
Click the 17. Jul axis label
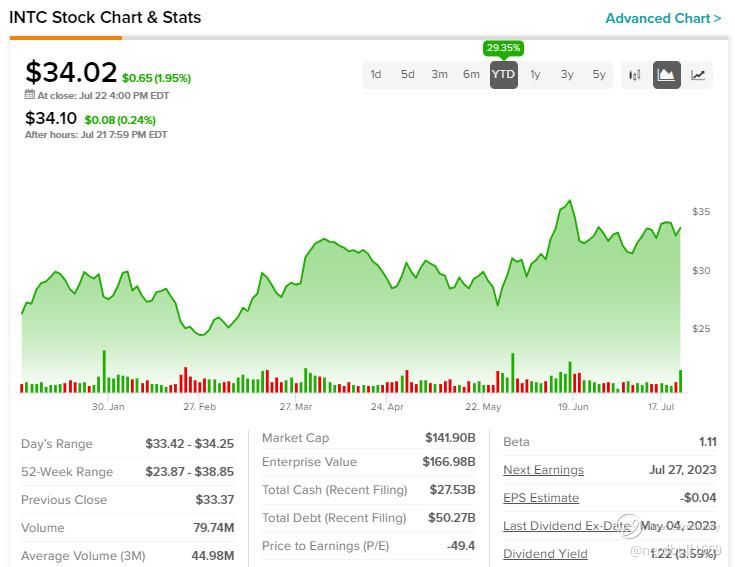point(661,407)
